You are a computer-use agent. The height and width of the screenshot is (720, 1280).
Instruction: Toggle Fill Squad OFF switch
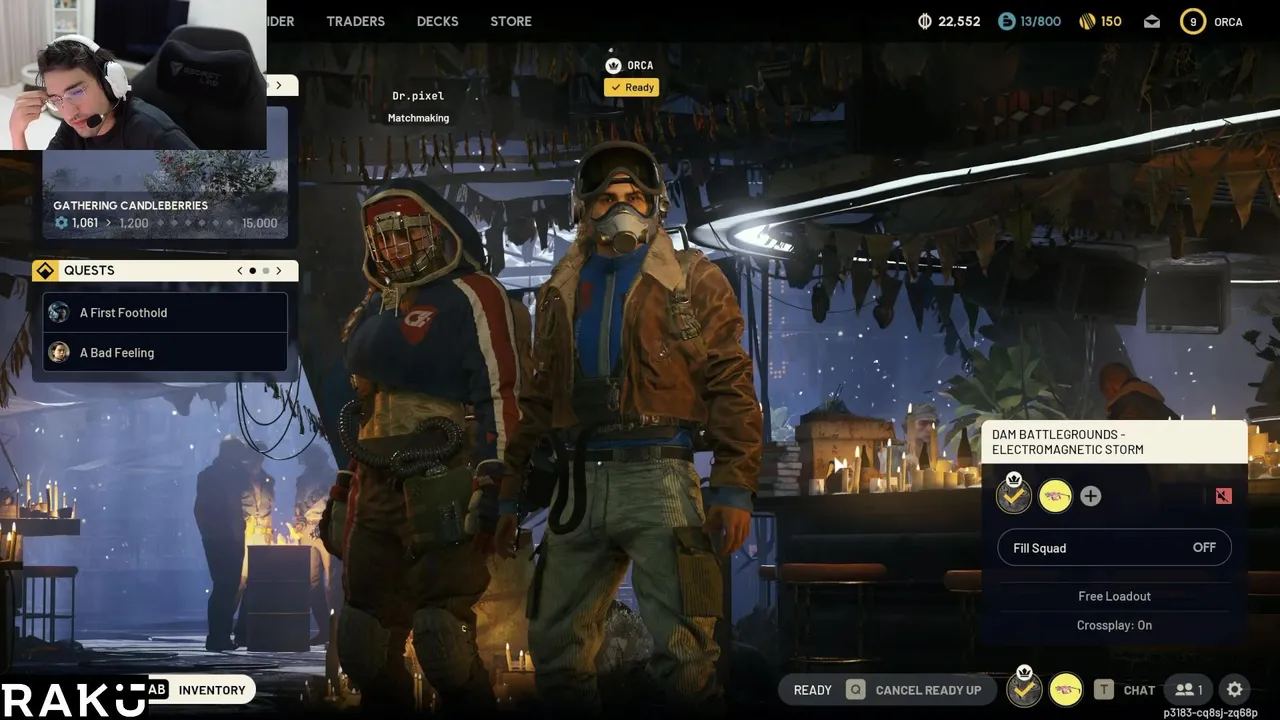tap(1114, 548)
